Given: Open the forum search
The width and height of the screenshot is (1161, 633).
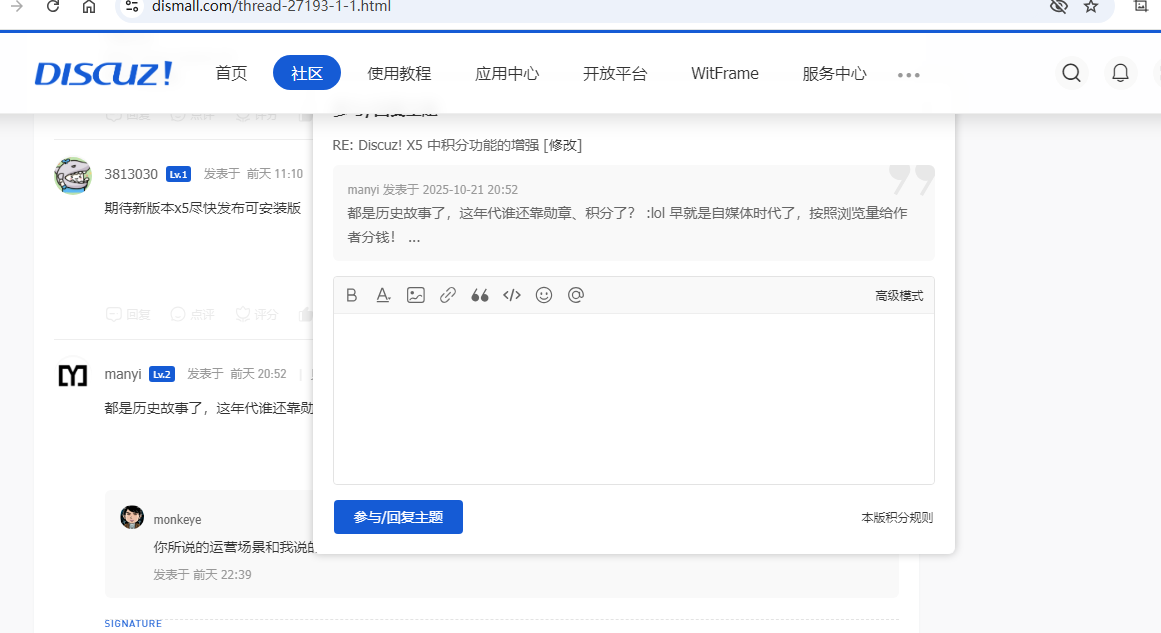Looking at the screenshot, I should 1071,72.
